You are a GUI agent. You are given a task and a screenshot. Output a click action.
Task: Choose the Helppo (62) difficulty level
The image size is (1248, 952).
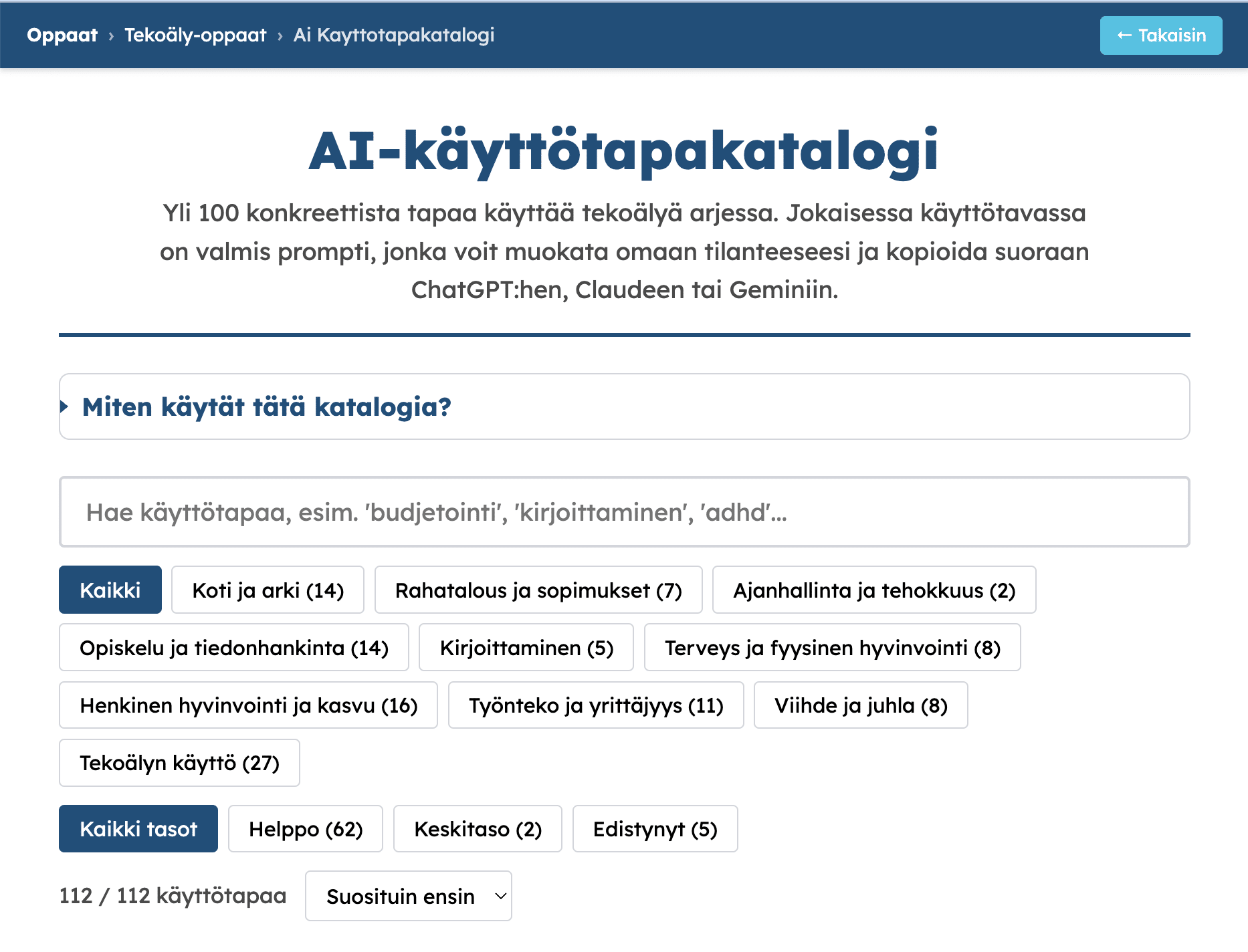[x=305, y=829]
